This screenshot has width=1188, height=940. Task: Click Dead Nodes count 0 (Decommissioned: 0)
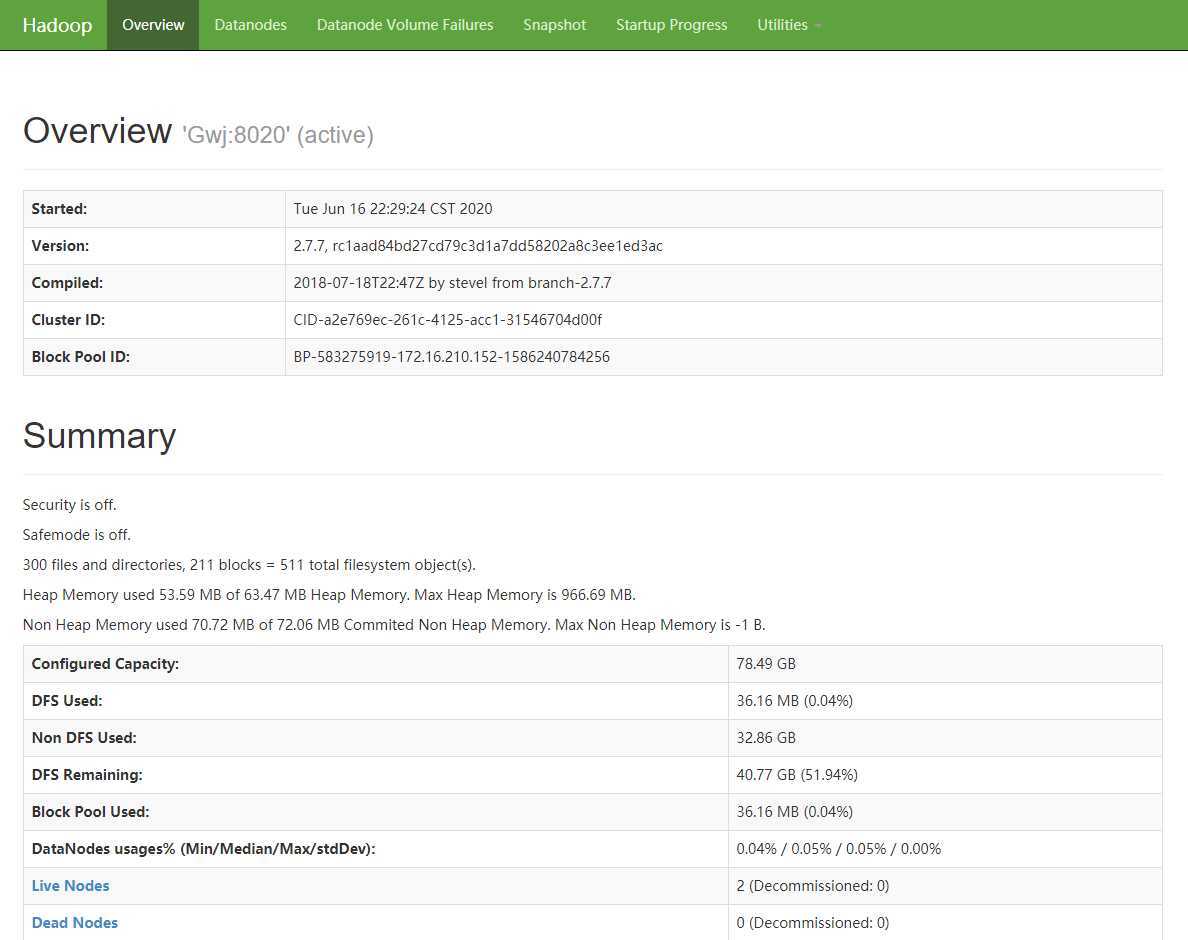pyautogui.click(x=813, y=923)
